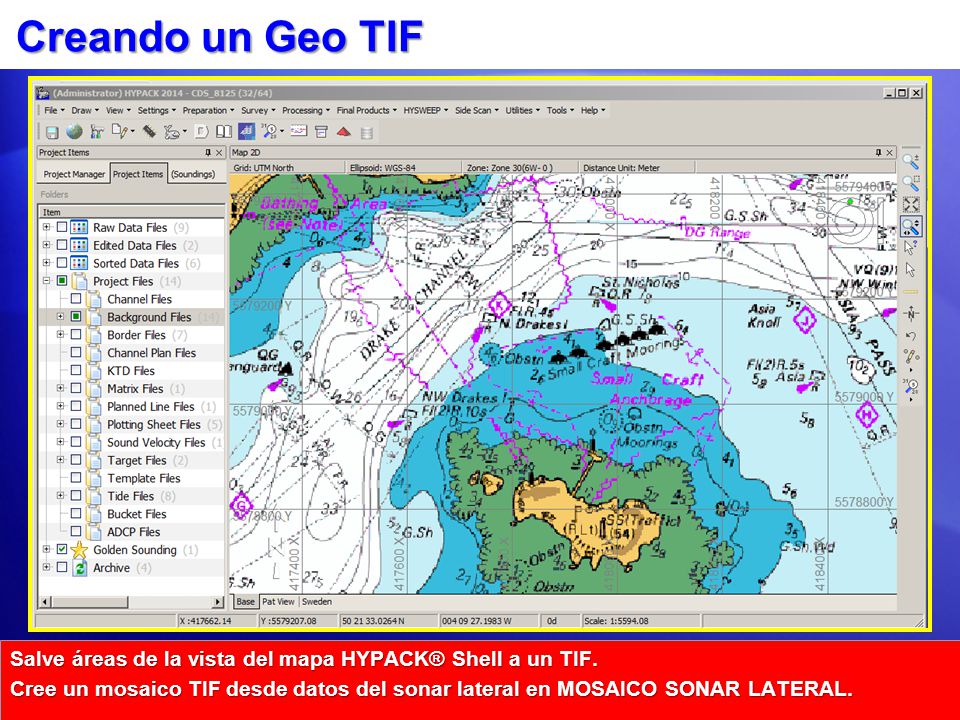Select the query cursor with question mark
Screen dimensions: 960x720
click(910, 247)
